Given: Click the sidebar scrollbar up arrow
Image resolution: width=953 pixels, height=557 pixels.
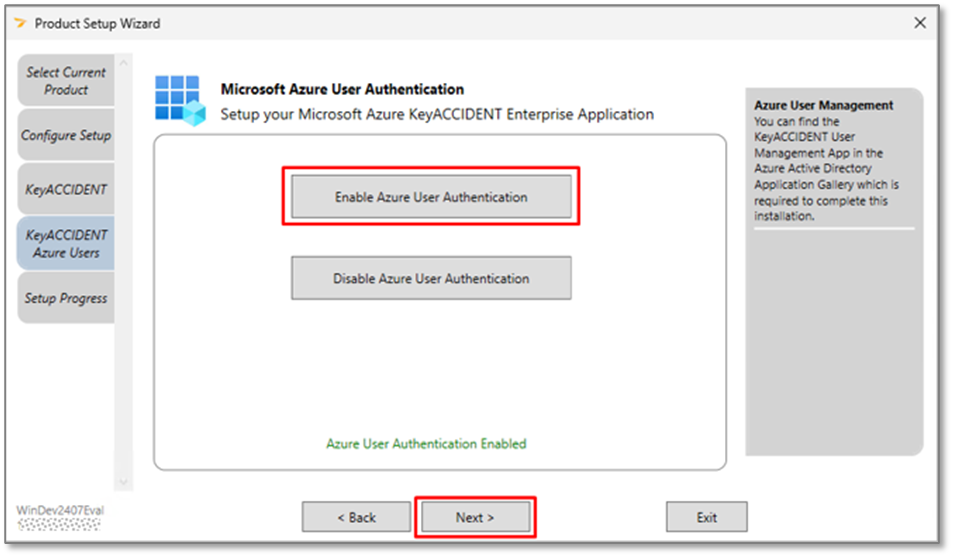Looking at the screenshot, I should click(x=124, y=63).
